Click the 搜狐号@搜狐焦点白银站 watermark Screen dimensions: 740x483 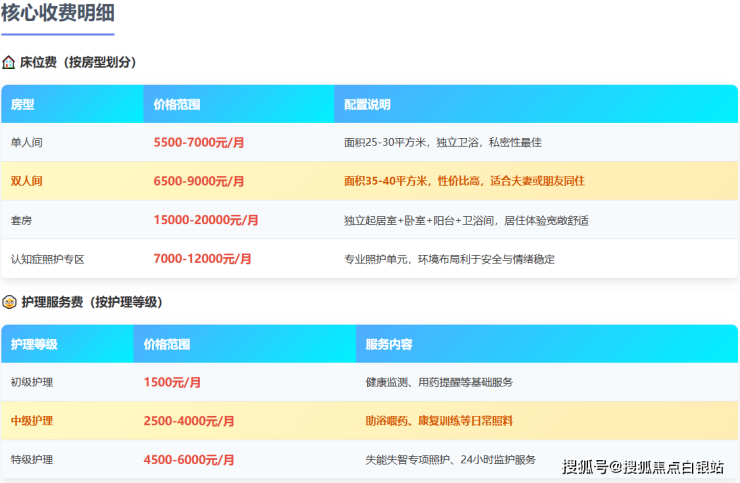point(642,466)
